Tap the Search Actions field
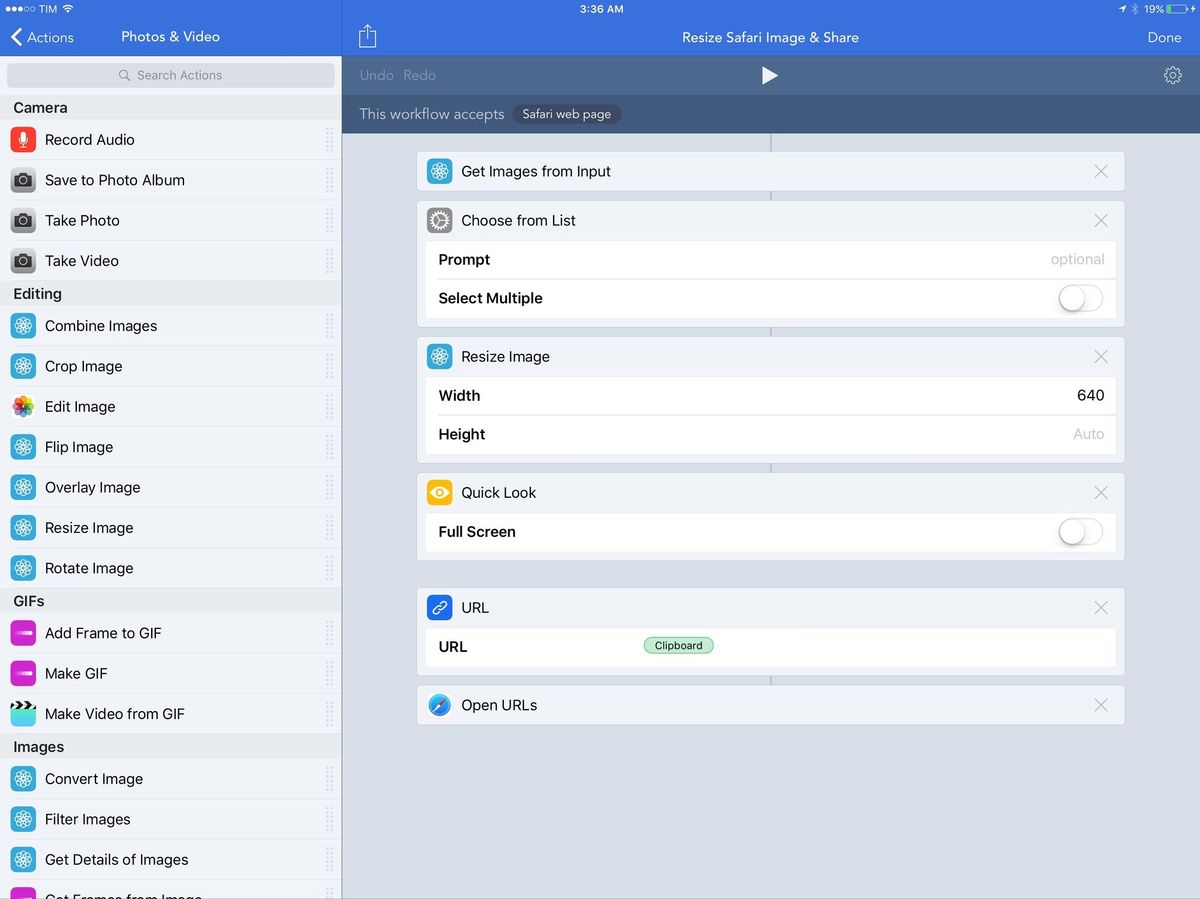This screenshot has height=899, width=1200. pos(170,74)
